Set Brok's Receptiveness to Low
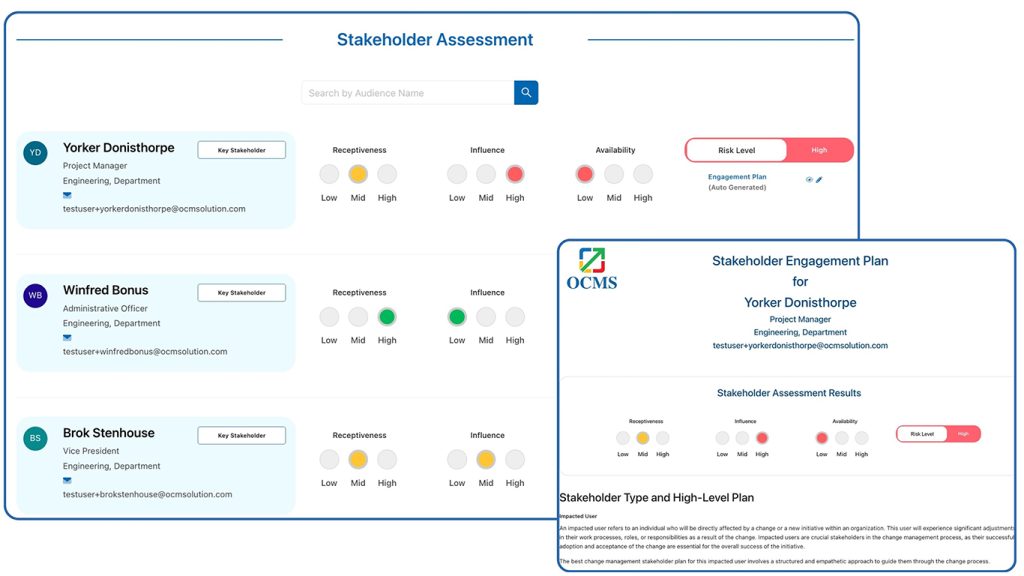Screen dimensions: 1024x576 [x=329, y=459]
